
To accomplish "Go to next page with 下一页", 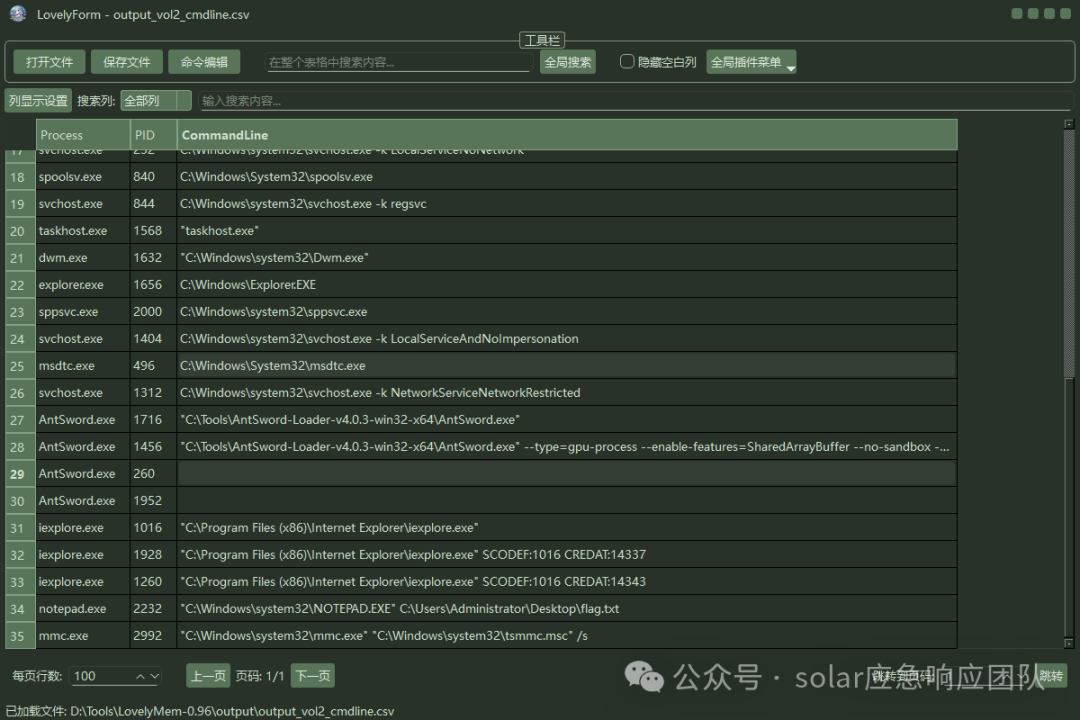I will [313, 676].
